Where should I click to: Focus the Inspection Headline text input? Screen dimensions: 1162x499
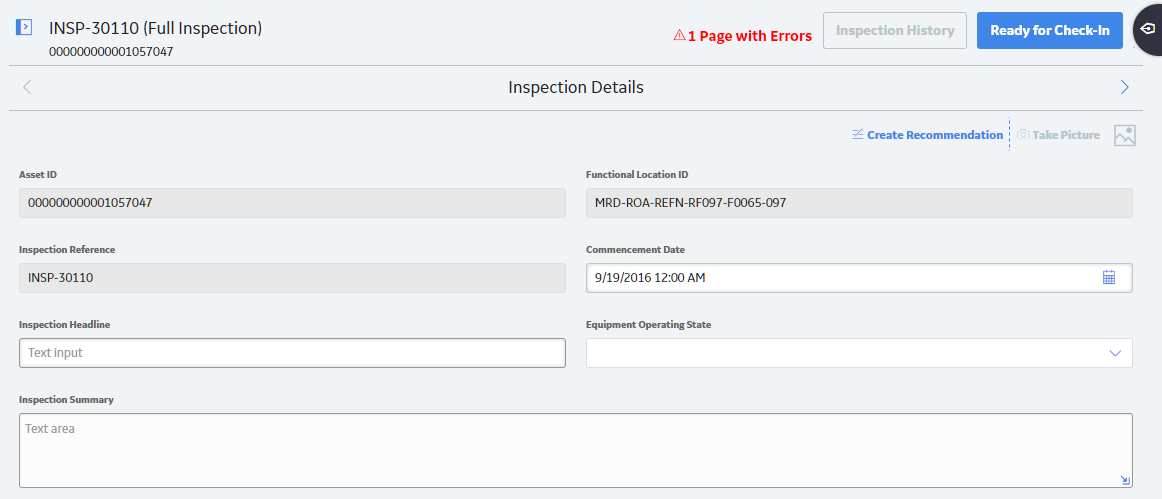click(x=292, y=353)
